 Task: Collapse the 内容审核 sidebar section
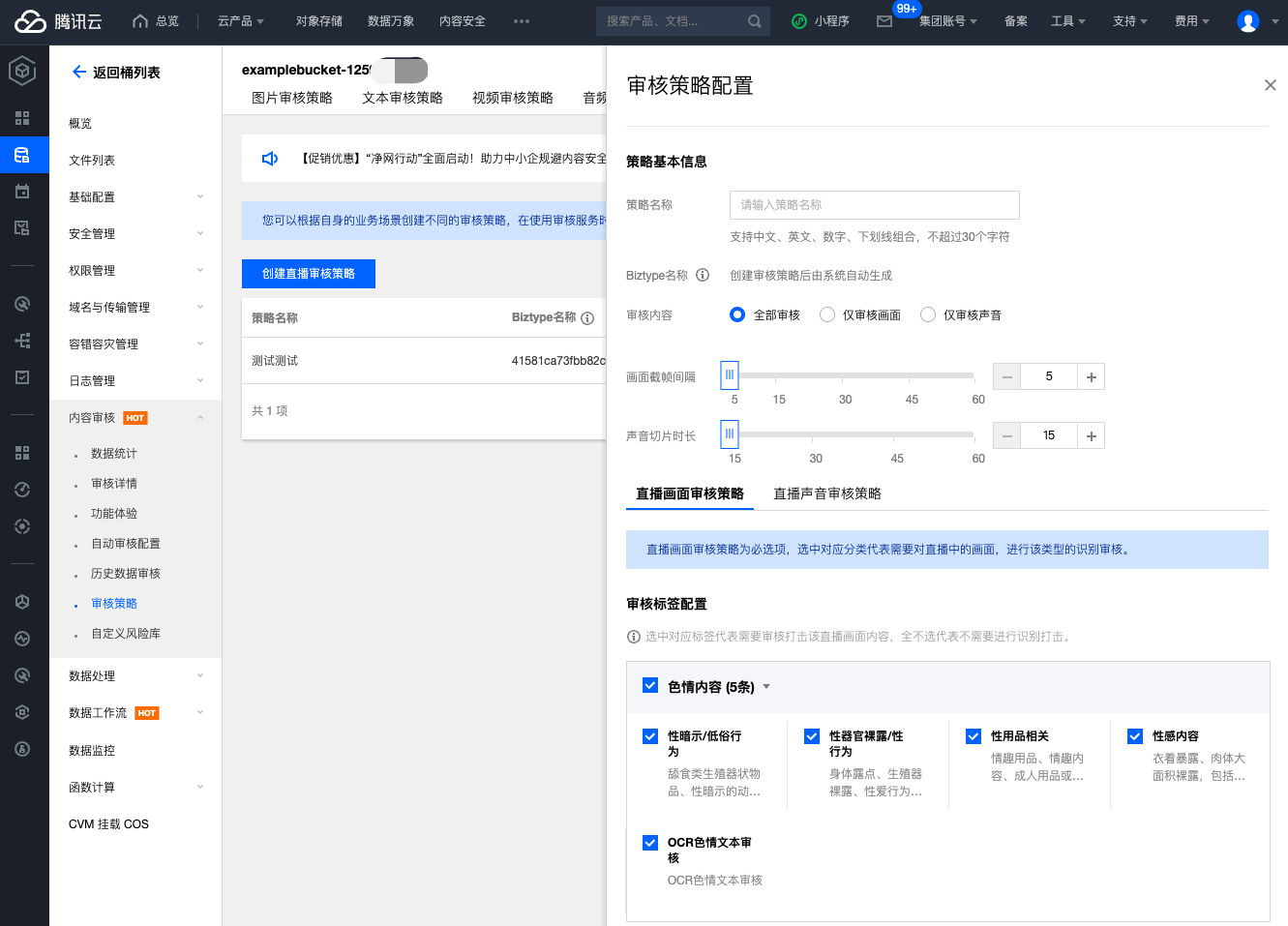pyautogui.click(x=135, y=418)
